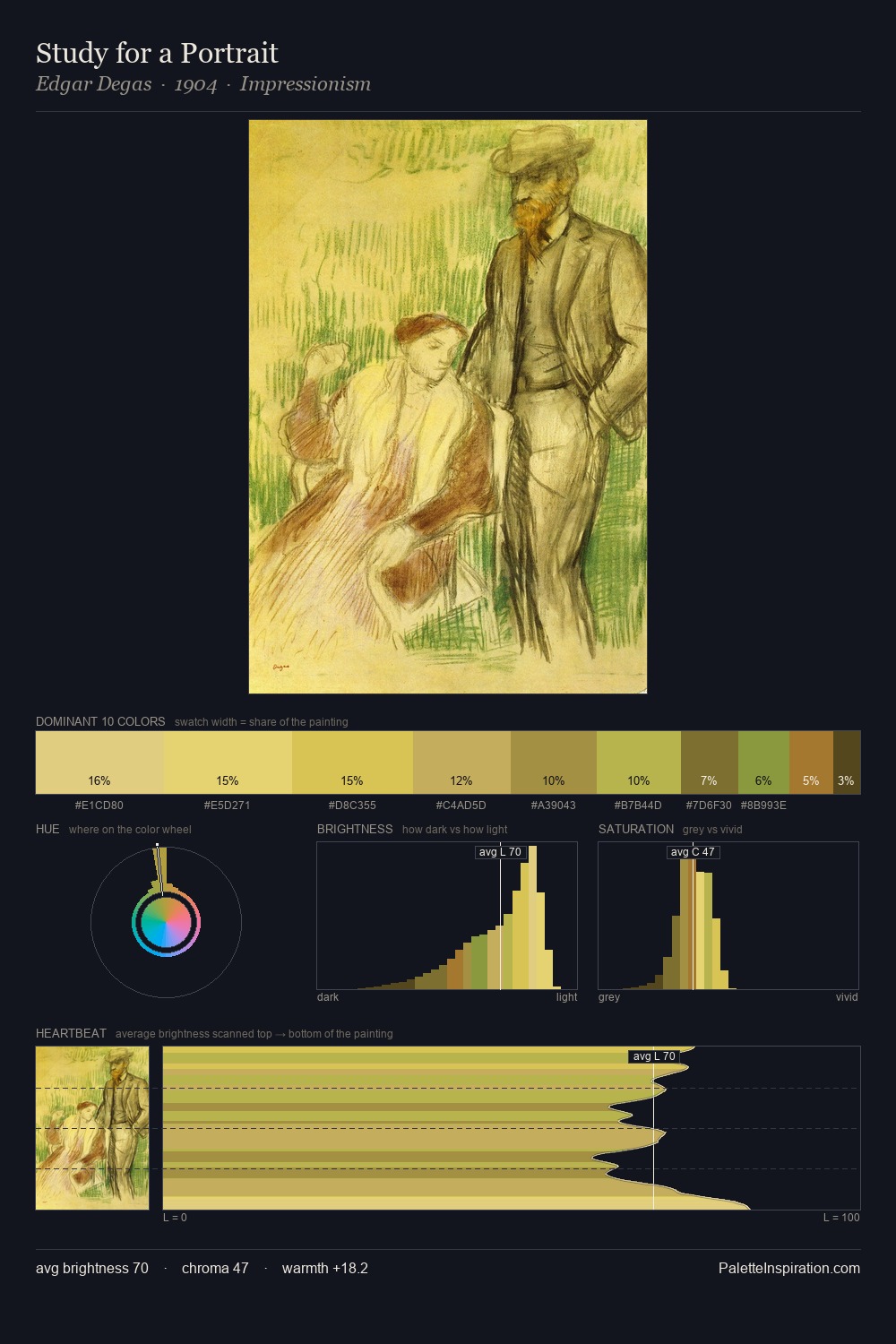Click the 'light' axis label
Image resolution: width=896 pixels, height=1344 pixels.
tap(567, 997)
